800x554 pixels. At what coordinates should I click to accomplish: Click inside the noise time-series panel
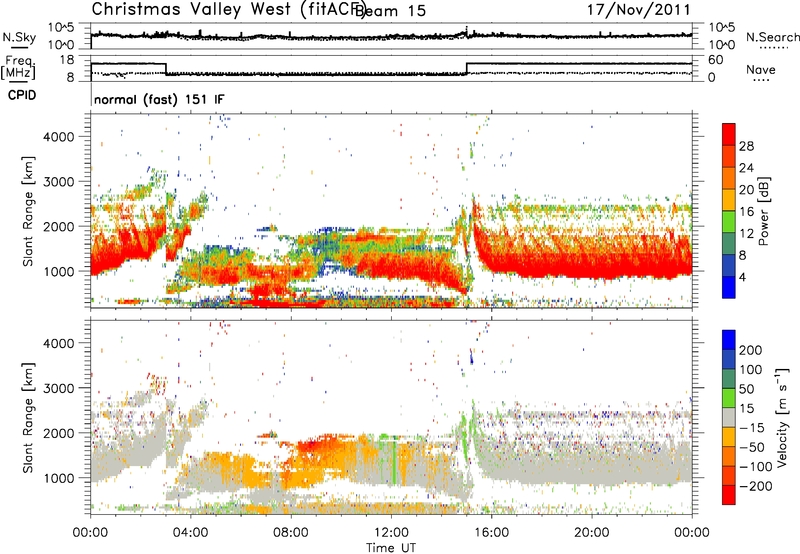pyautogui.click(x=391, y=36)
